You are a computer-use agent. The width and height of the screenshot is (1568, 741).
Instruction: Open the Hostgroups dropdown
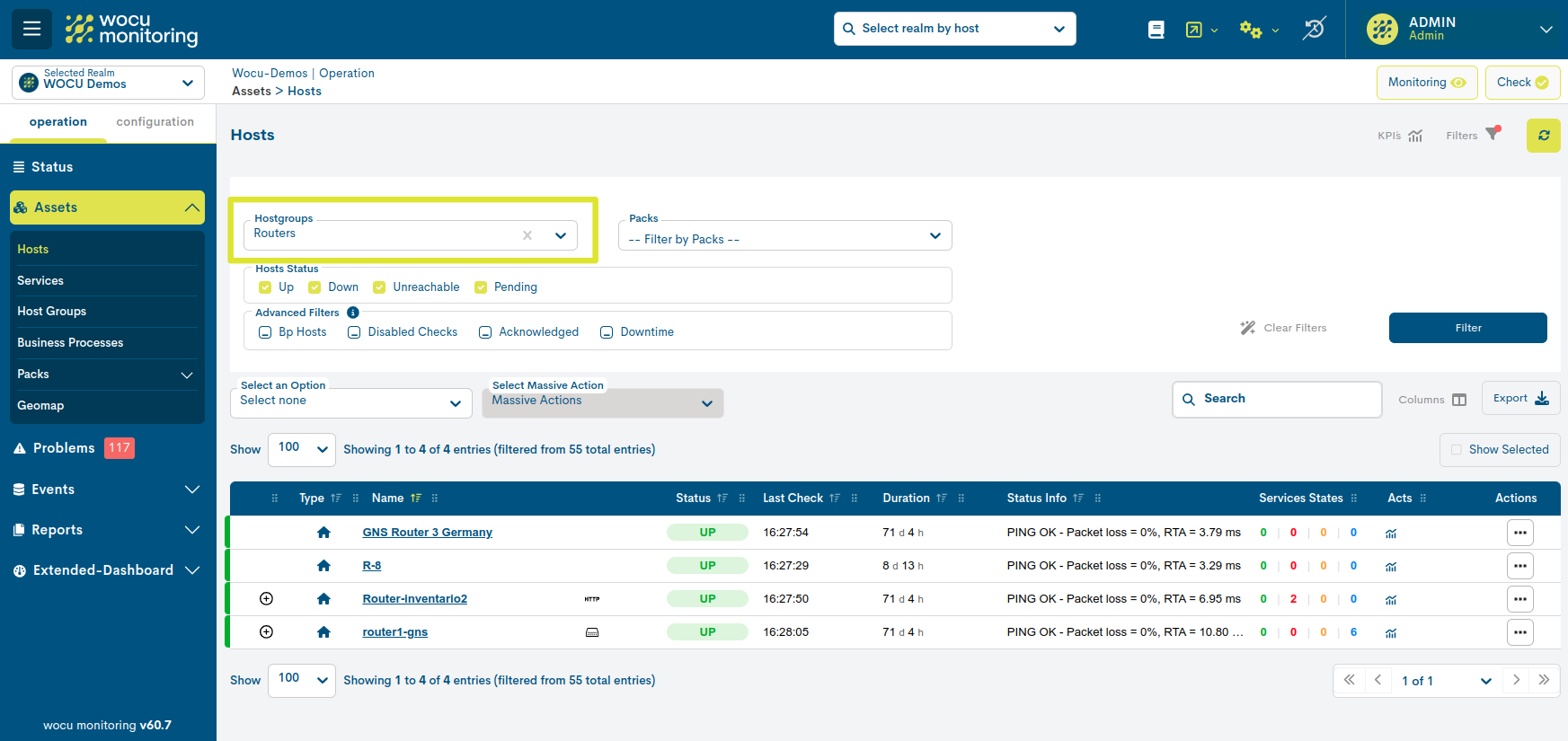coord(411,235)
